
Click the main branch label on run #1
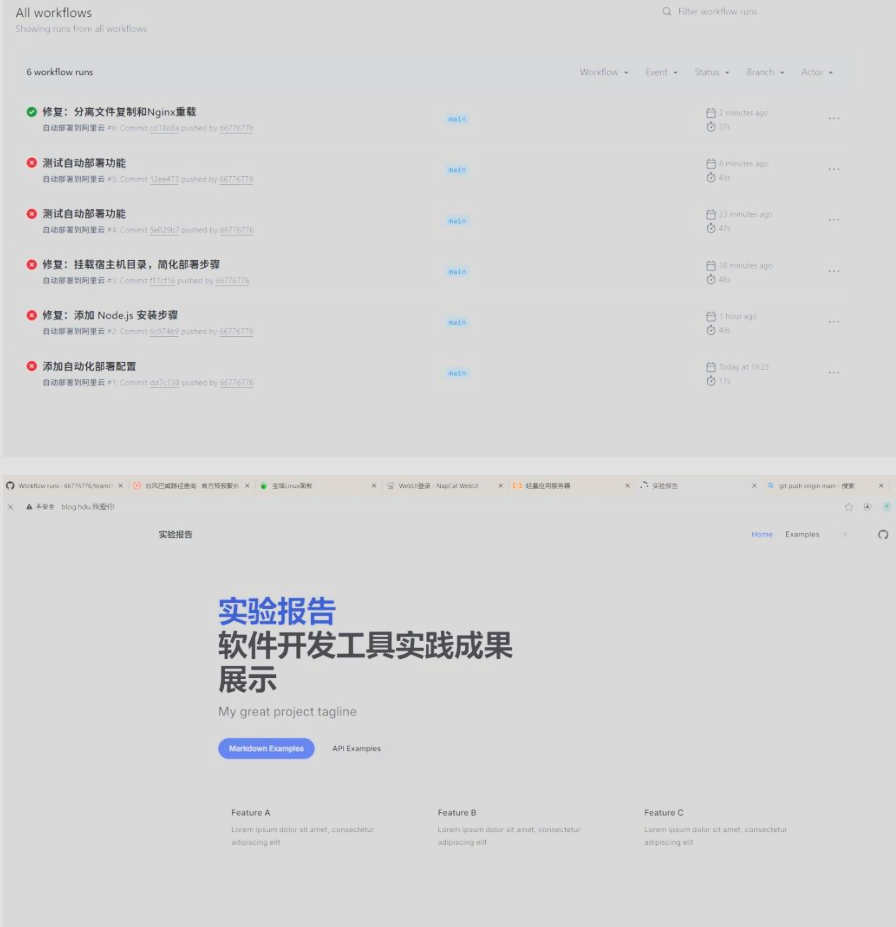[x=457, y=373]
